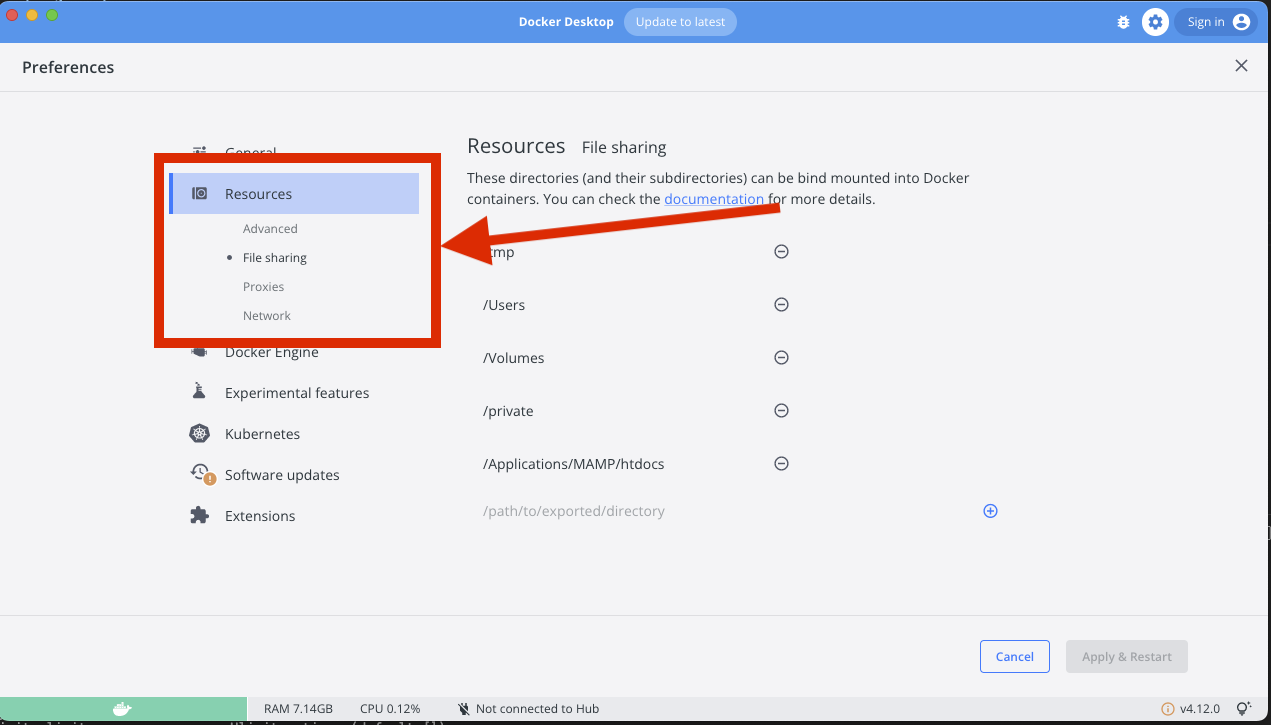Click the Sign in button
1271x725 pixels.
tap(1216, 22)
